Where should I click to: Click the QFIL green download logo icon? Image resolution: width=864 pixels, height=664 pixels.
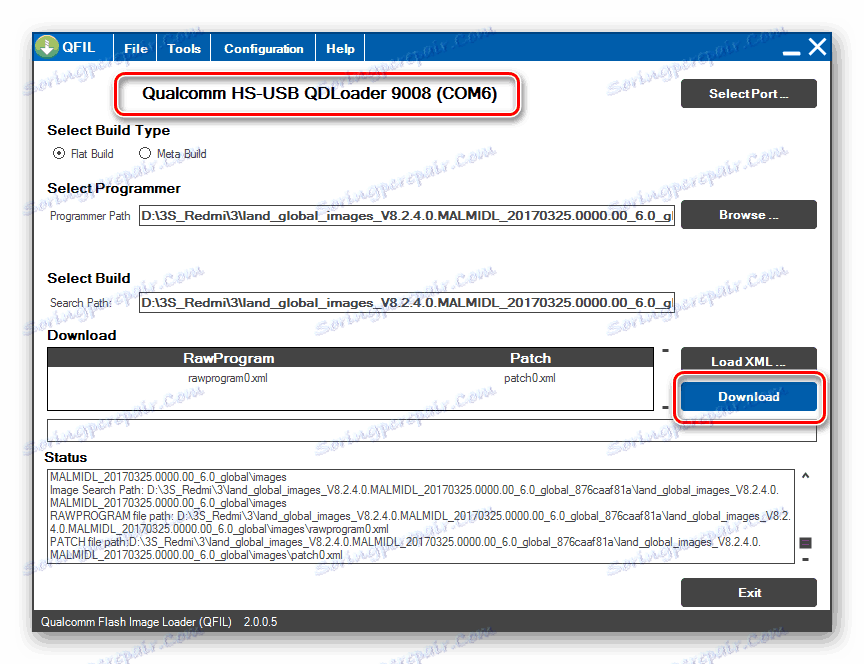click(x=47, y=47)
